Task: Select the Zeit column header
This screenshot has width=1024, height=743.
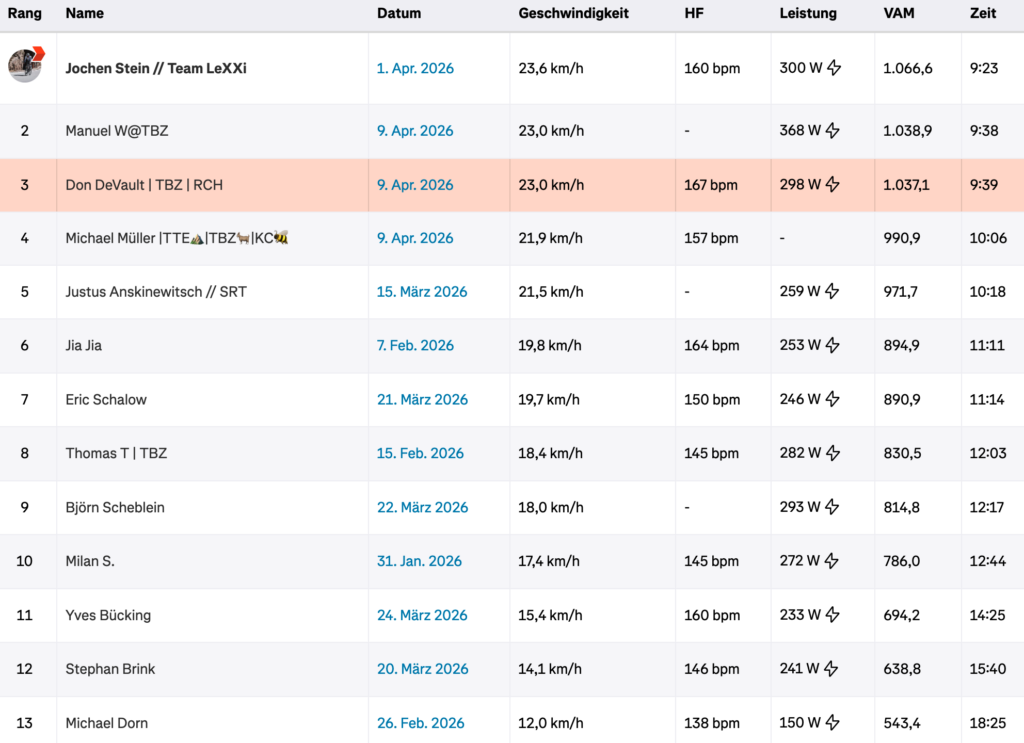Action: click(982, 14)
